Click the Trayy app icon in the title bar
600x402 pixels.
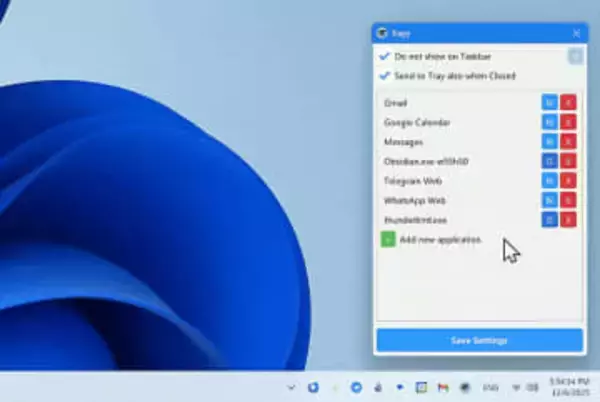pos(382,33)
